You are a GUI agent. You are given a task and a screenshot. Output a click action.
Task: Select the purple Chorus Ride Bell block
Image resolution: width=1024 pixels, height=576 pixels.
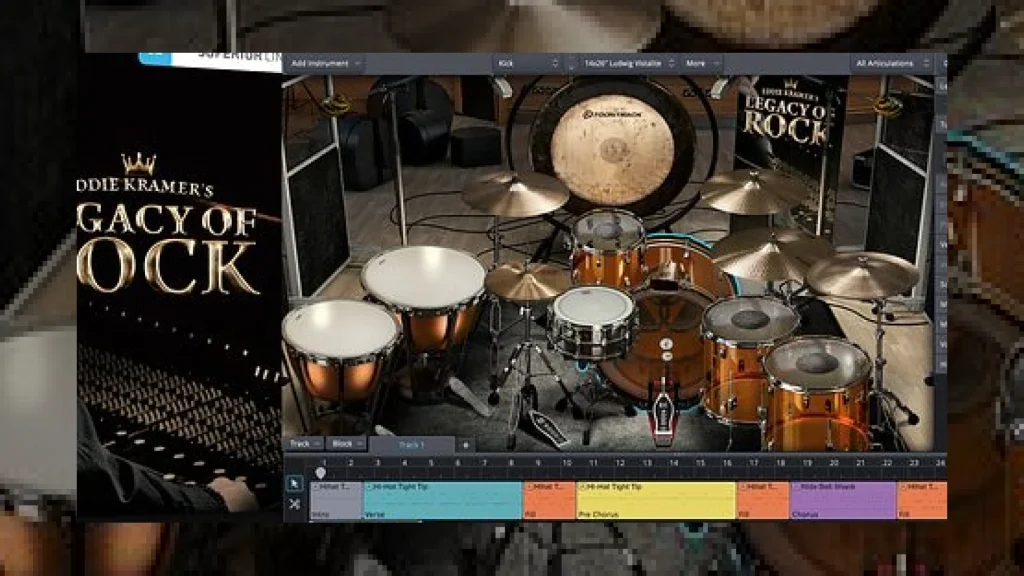pyautogui.click(x=843, y=501)
